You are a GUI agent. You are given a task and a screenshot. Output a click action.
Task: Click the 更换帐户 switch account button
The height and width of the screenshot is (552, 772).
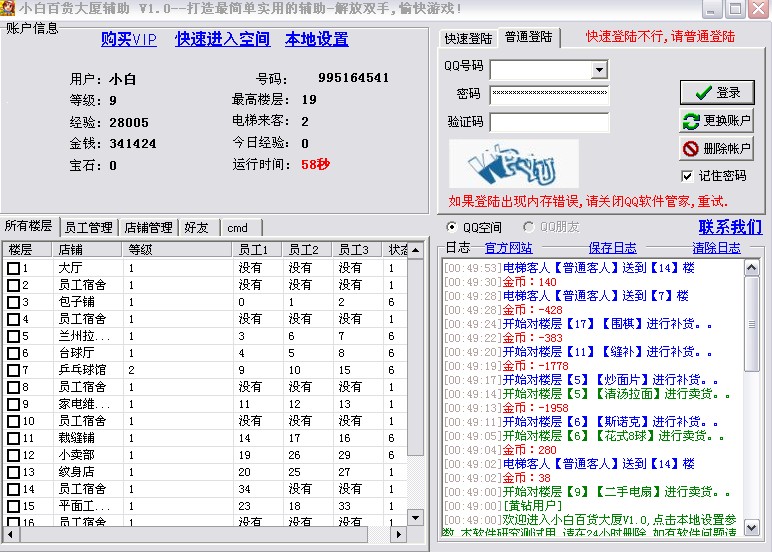pyautogui.click(x=716, y=121)
